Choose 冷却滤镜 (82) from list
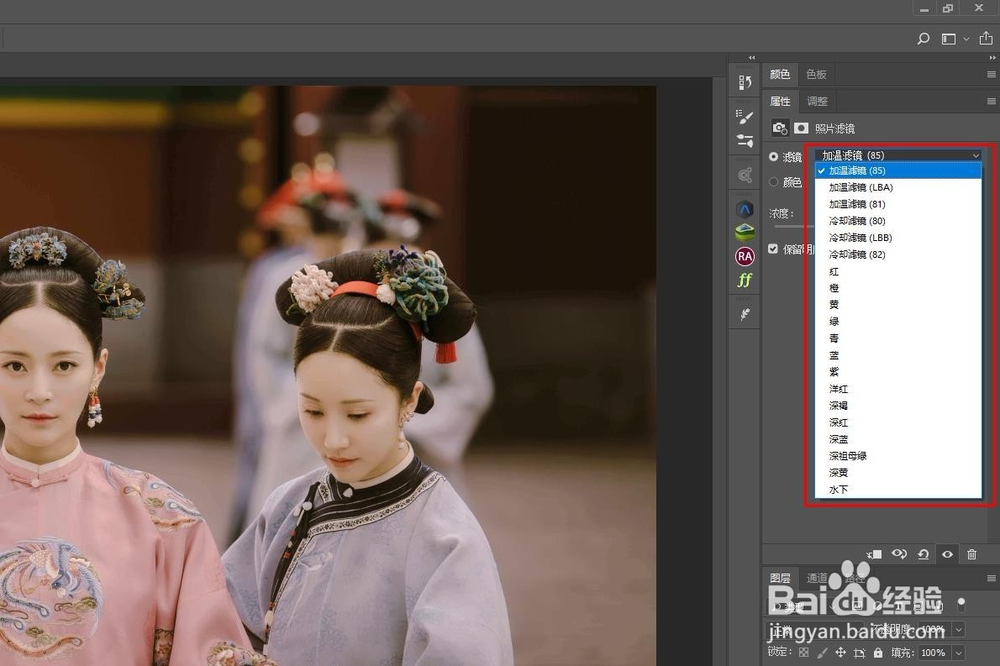The image size is (1000, 666). tap(898, 255)
